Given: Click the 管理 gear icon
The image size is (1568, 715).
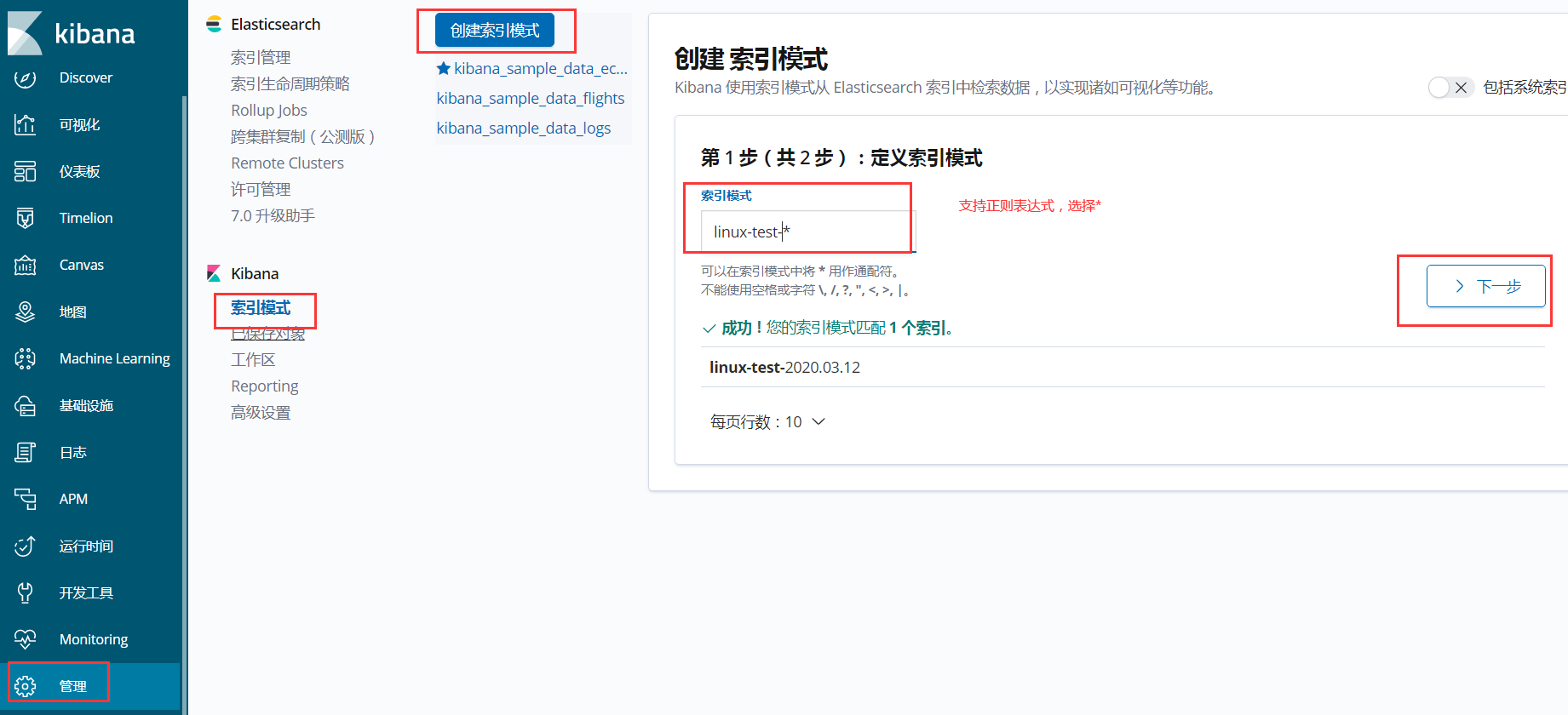Looking at the screenshot, I should click(26, 686).
